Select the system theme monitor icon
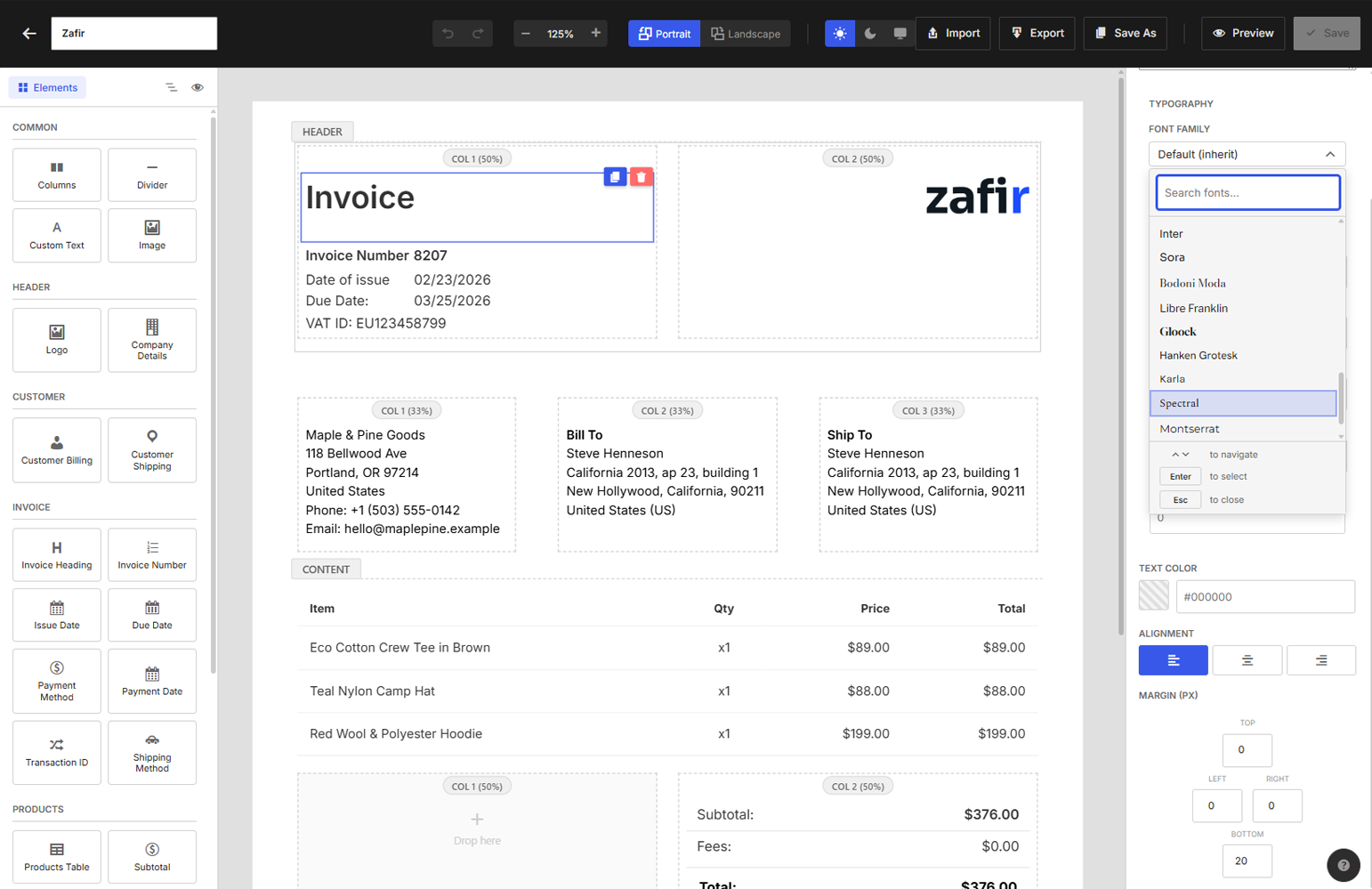This screenshot has width=1372, height=889. (900, 33)
